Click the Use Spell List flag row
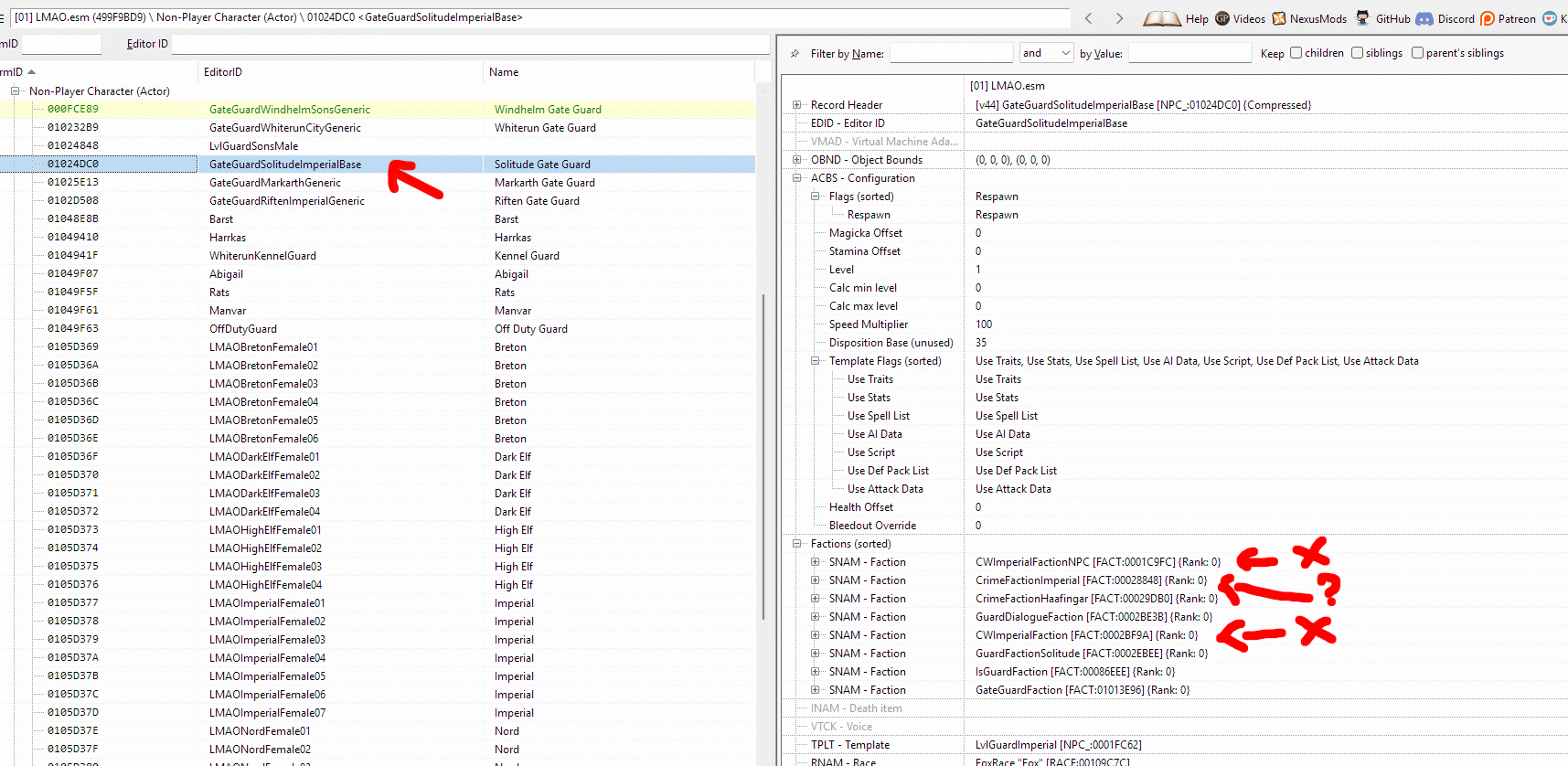 tap(1175, 416)
